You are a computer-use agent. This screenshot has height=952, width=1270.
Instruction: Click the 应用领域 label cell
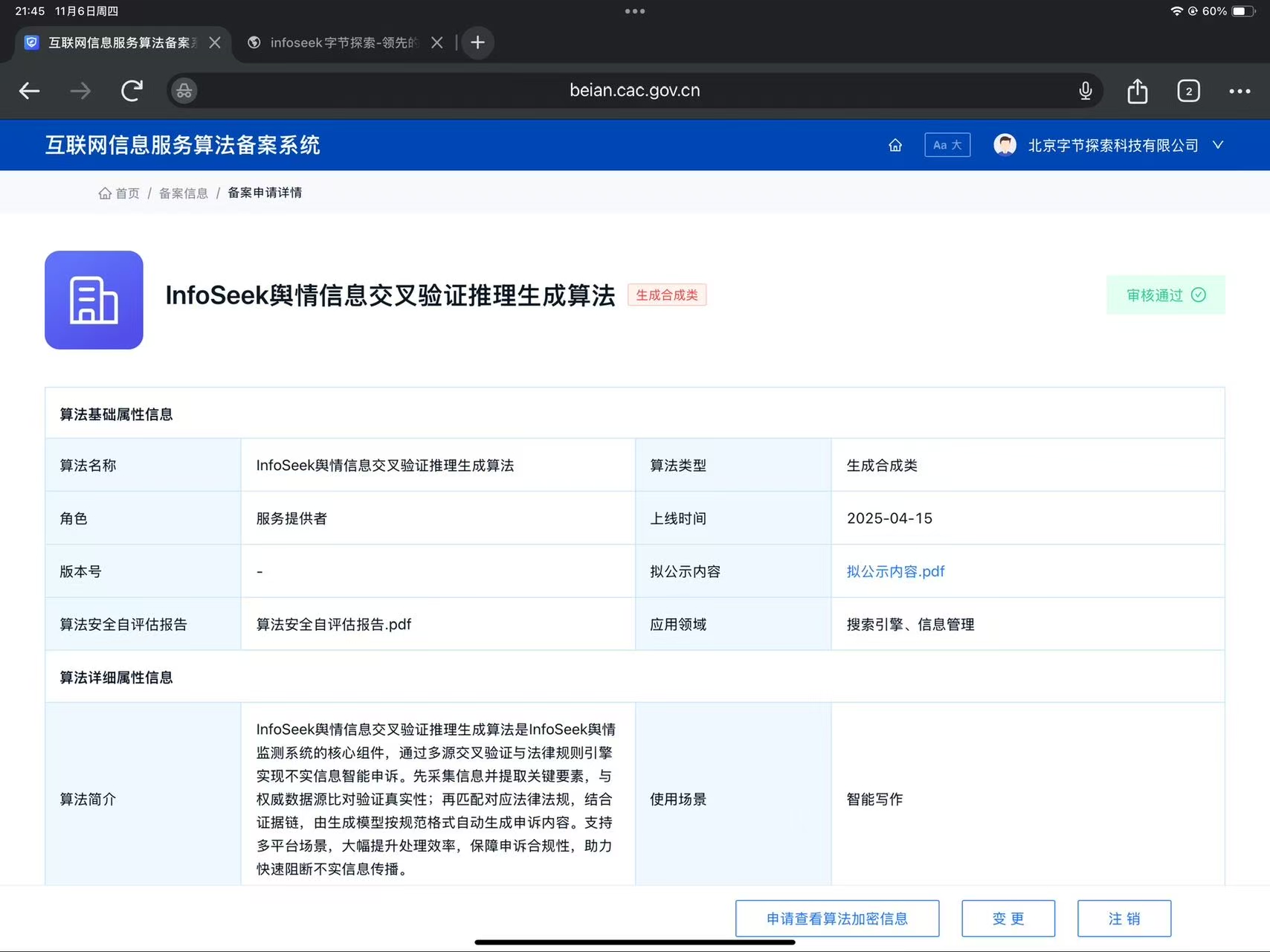[x=733, y=625]
